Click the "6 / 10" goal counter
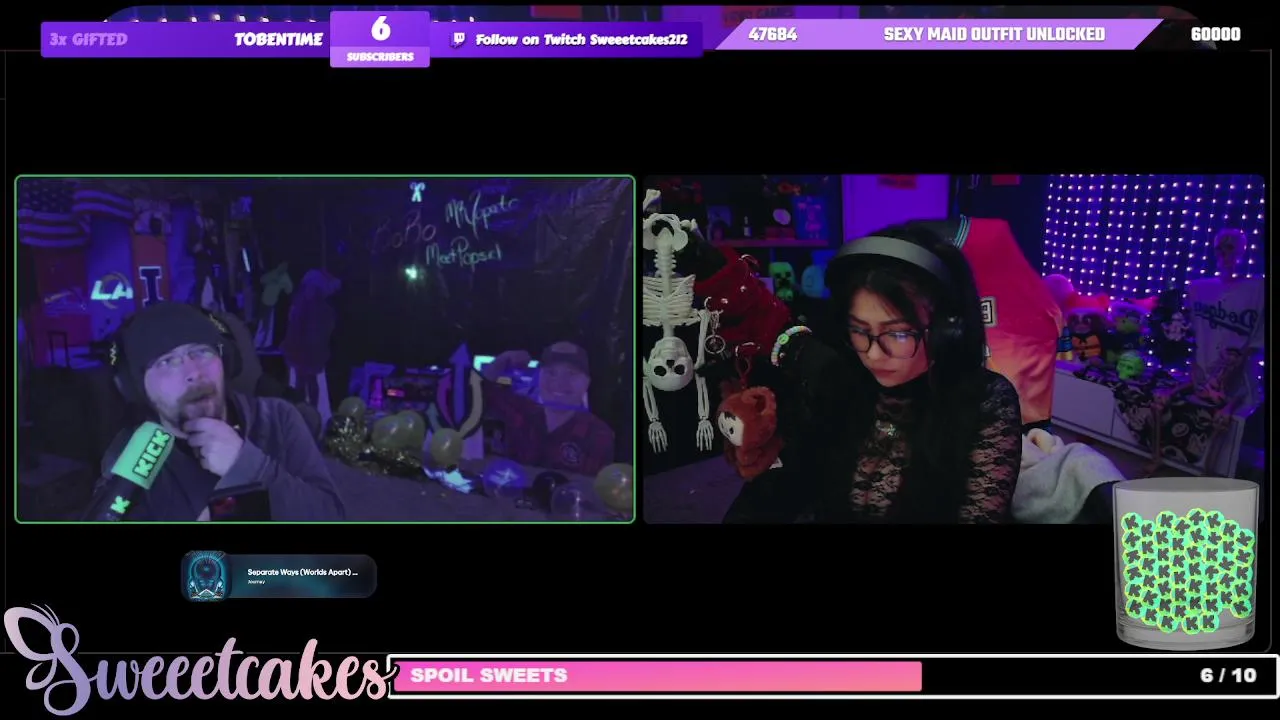1280x720 pixels. pos(1228,675)
